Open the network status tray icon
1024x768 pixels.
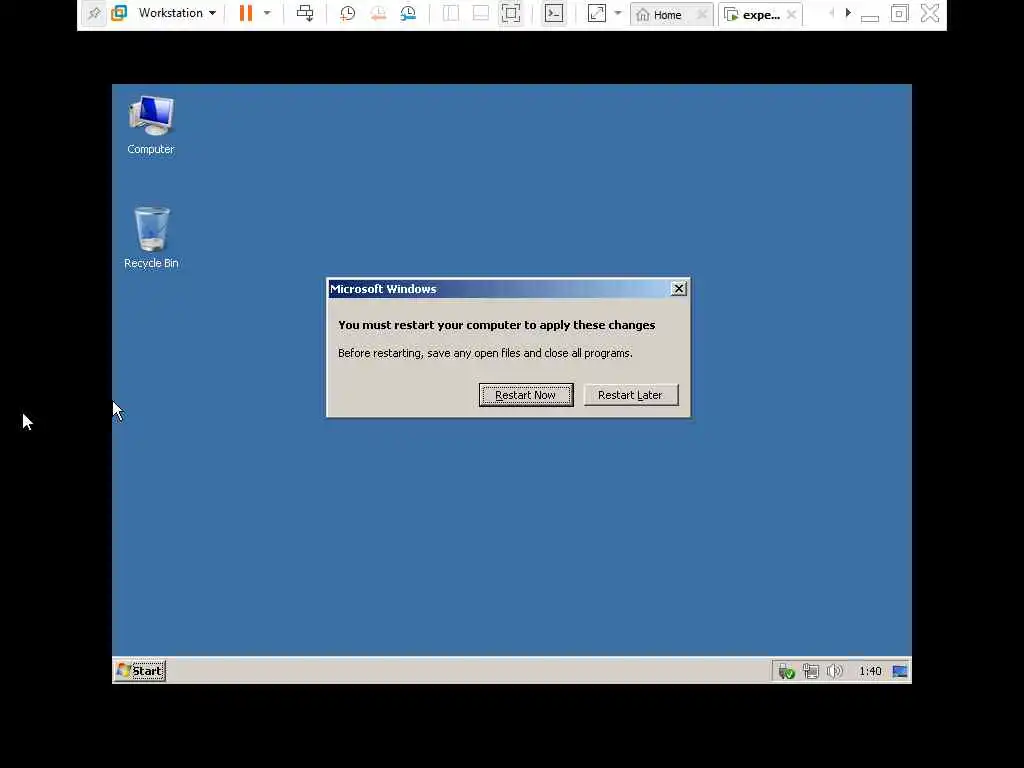810,671
